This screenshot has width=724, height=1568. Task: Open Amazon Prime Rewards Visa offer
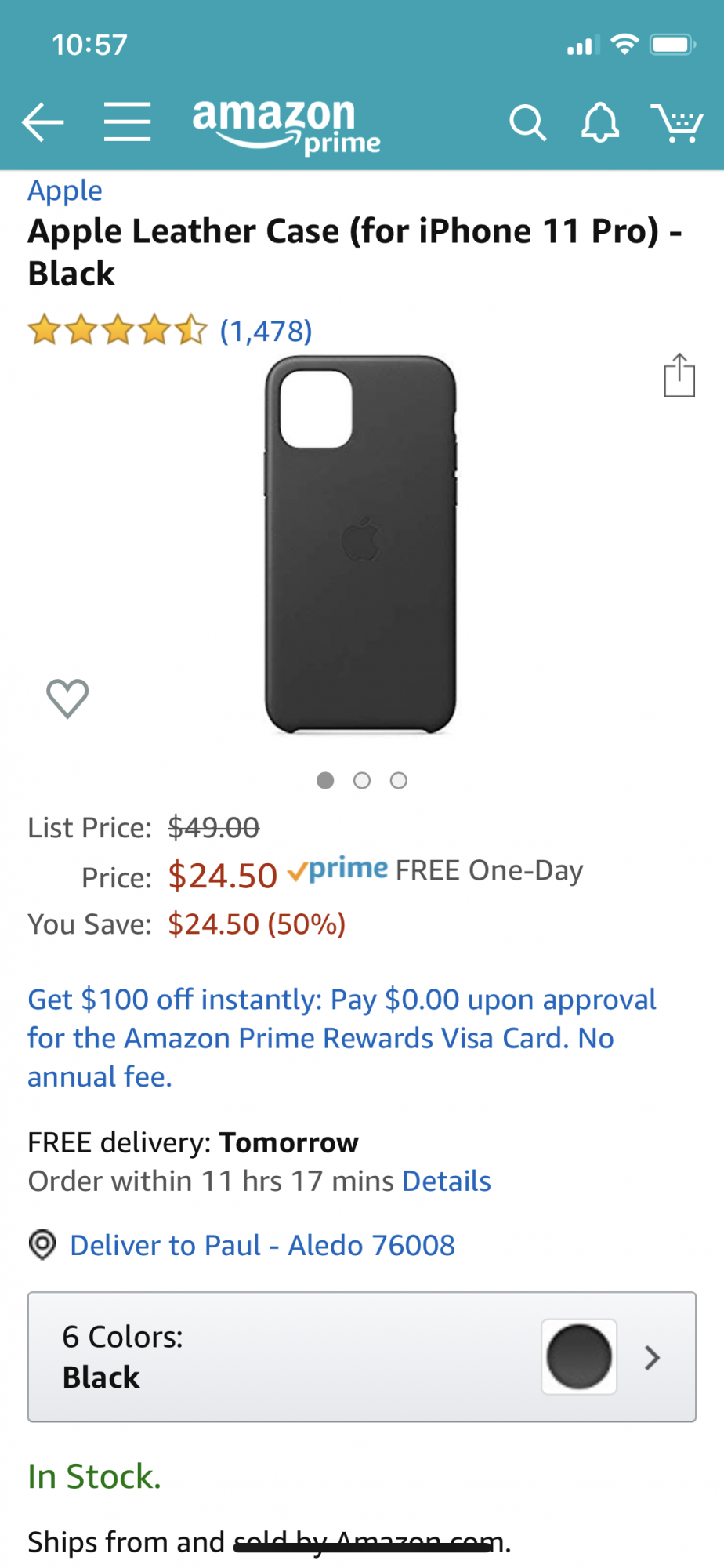pyautogui.click(x=342, y=1037)
